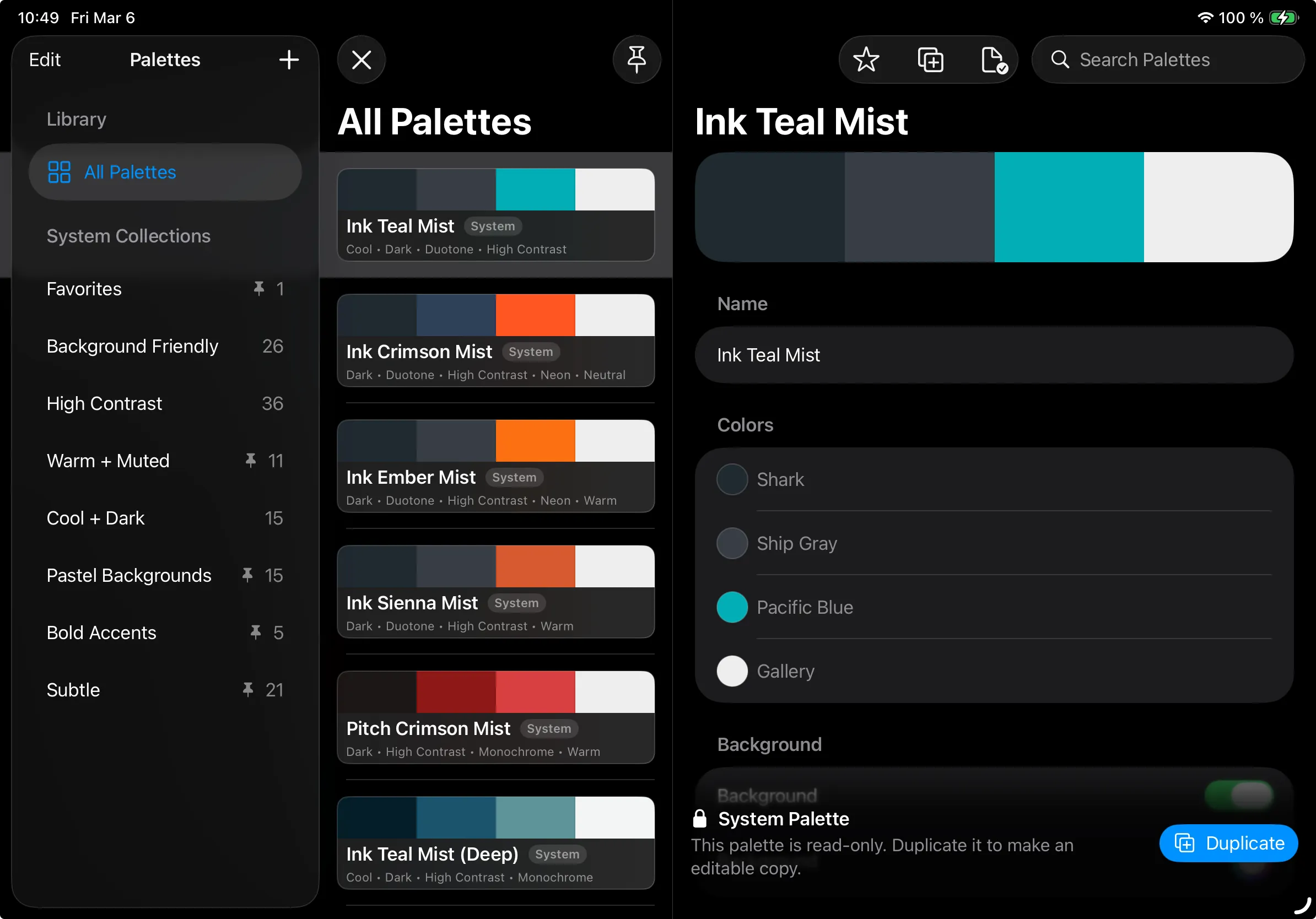This screenshot has width=1316, height=919.
Task: Enable the Background toggle switch
Action: point(1239,795)
